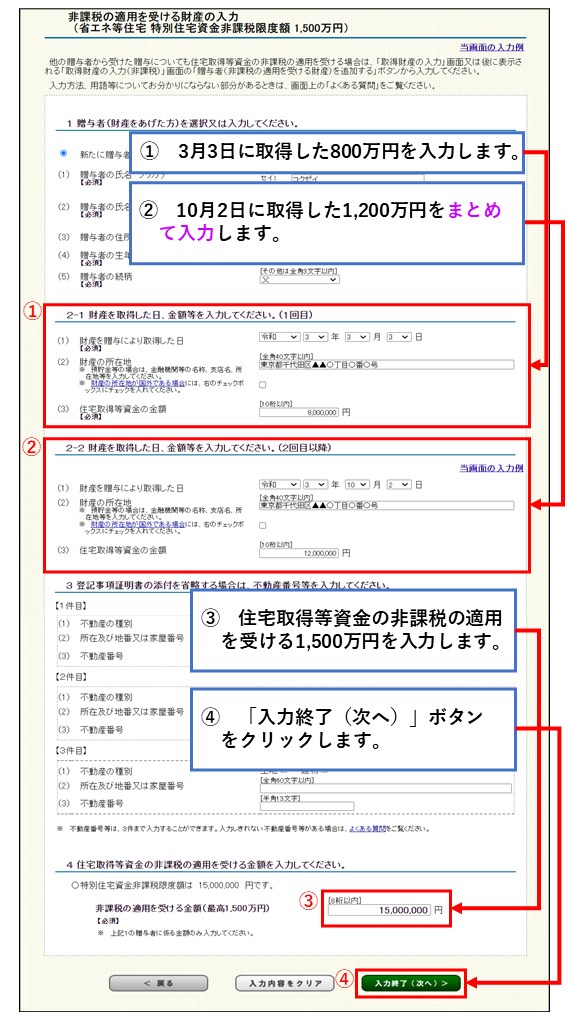Click the property location field in section 2-1

click(386, 365)
